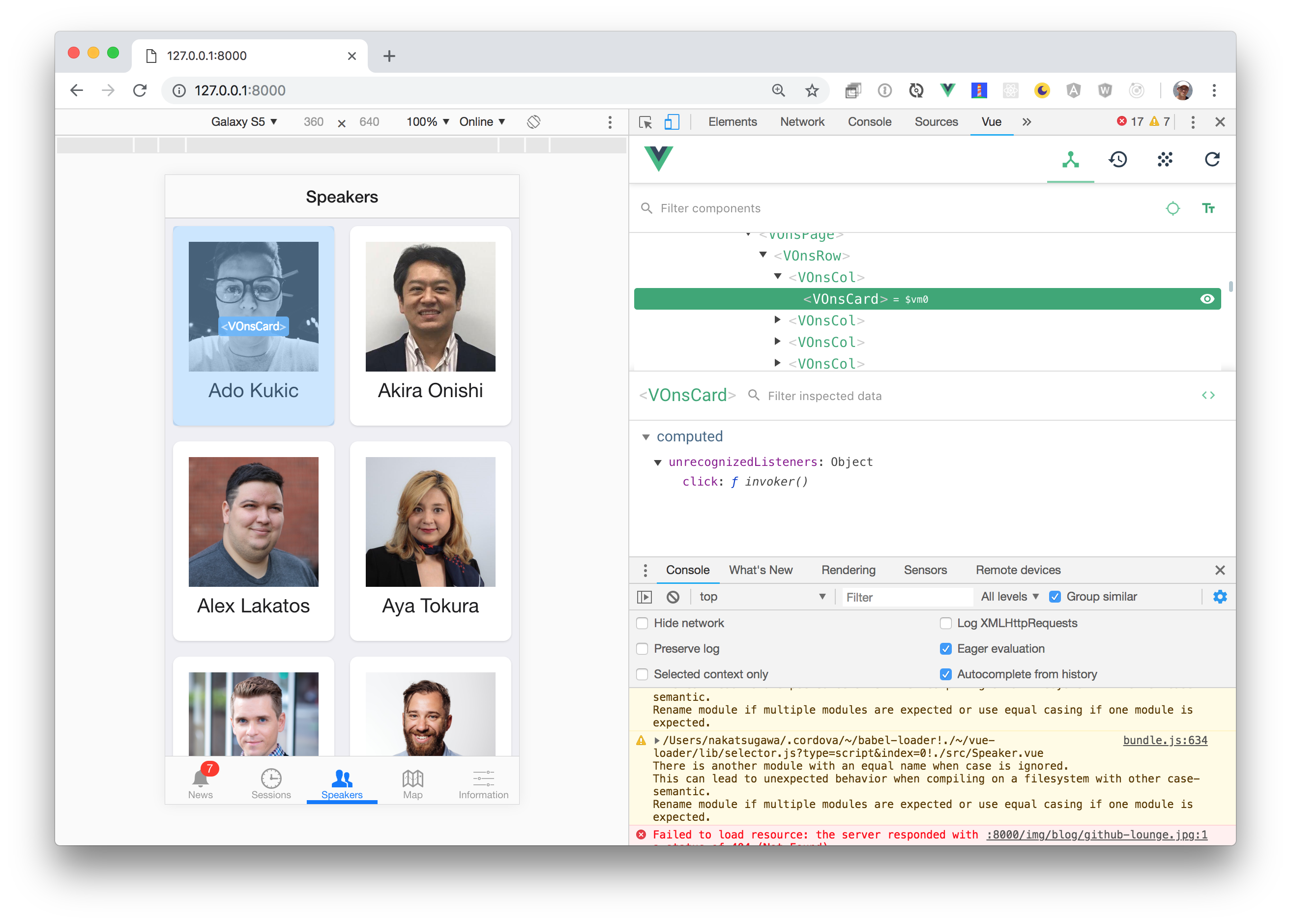Open the Map tab in the app
Image resolution: width=1291 pixels, height=924 pixels.
[412, 783]
